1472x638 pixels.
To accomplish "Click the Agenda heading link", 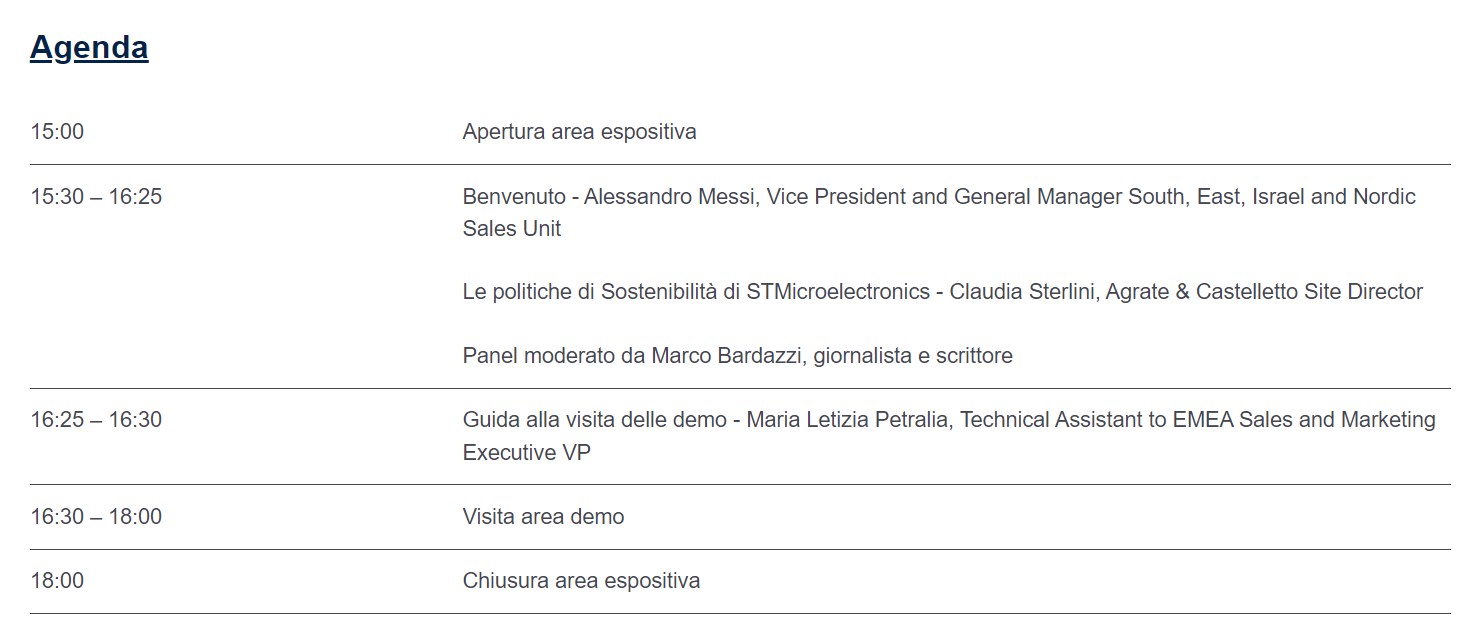I will click(89, 47).
